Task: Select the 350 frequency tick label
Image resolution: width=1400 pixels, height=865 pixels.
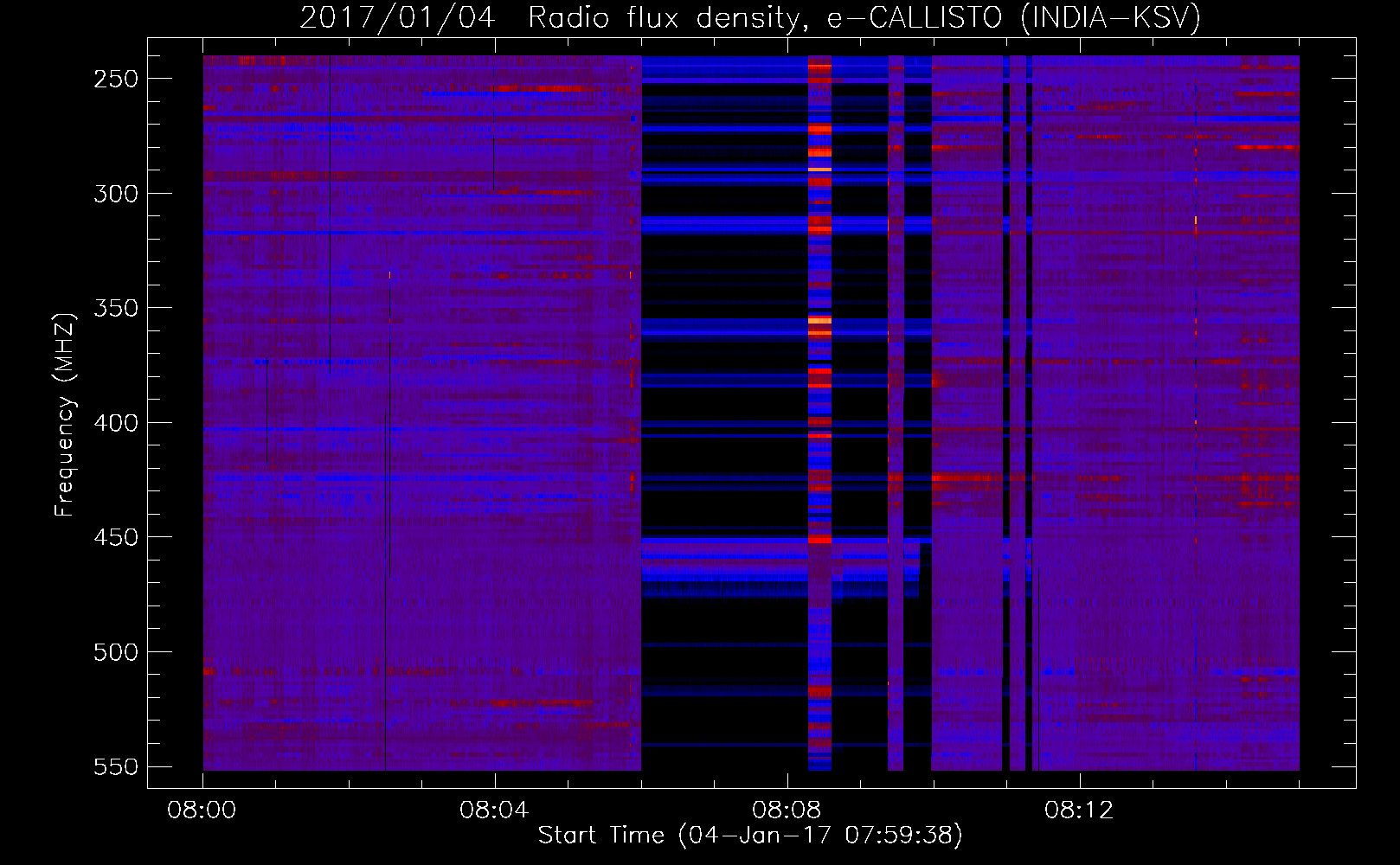Action: point(116,308)
